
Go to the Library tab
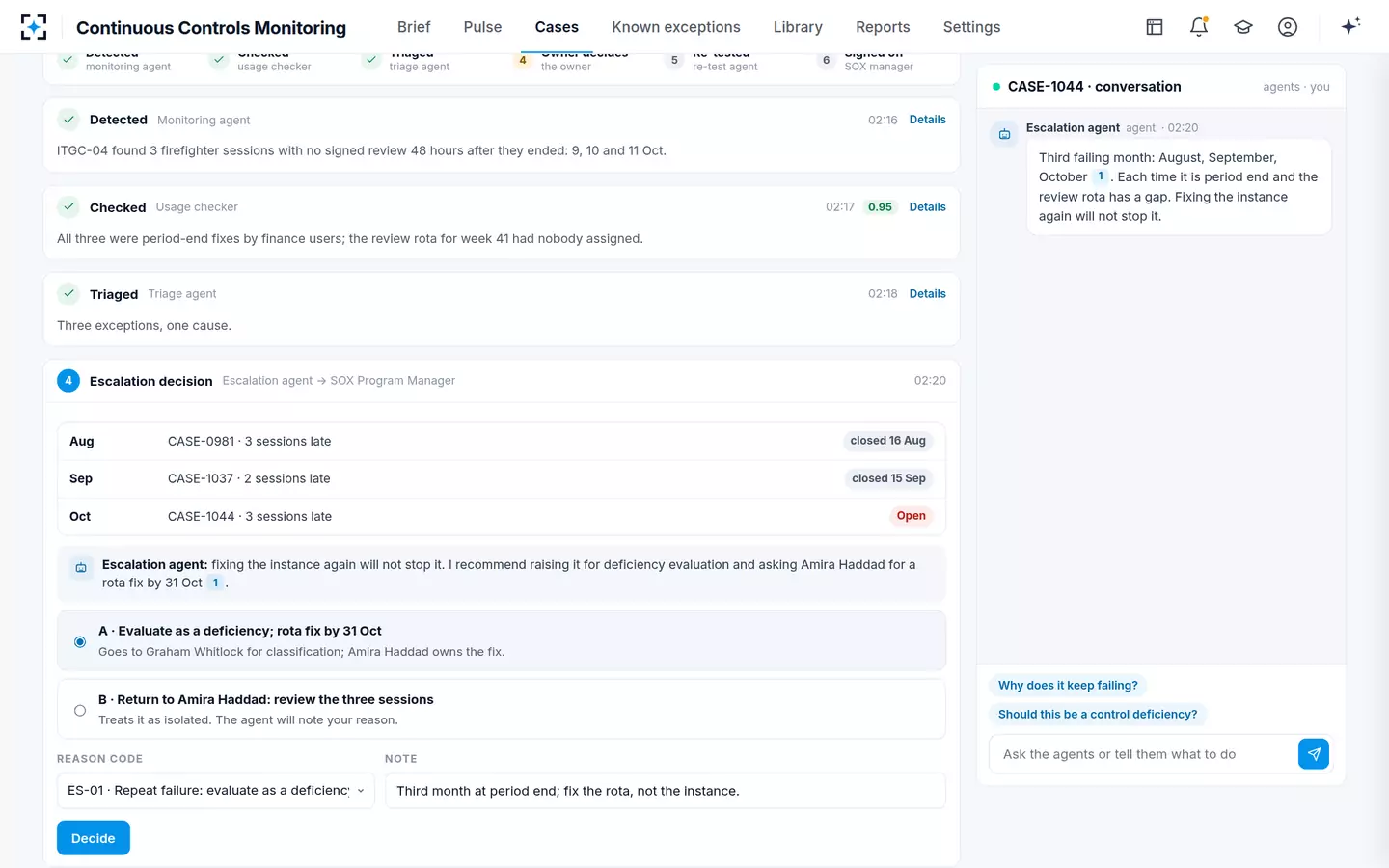click(x=798, y=27)
